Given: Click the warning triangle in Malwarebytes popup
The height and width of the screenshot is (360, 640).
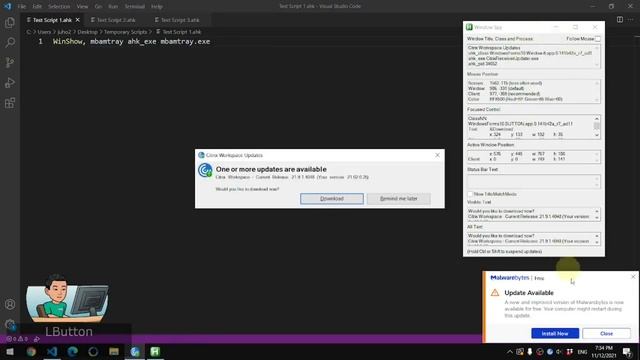Looking at the screenshot, I should (x=495, y=293).
